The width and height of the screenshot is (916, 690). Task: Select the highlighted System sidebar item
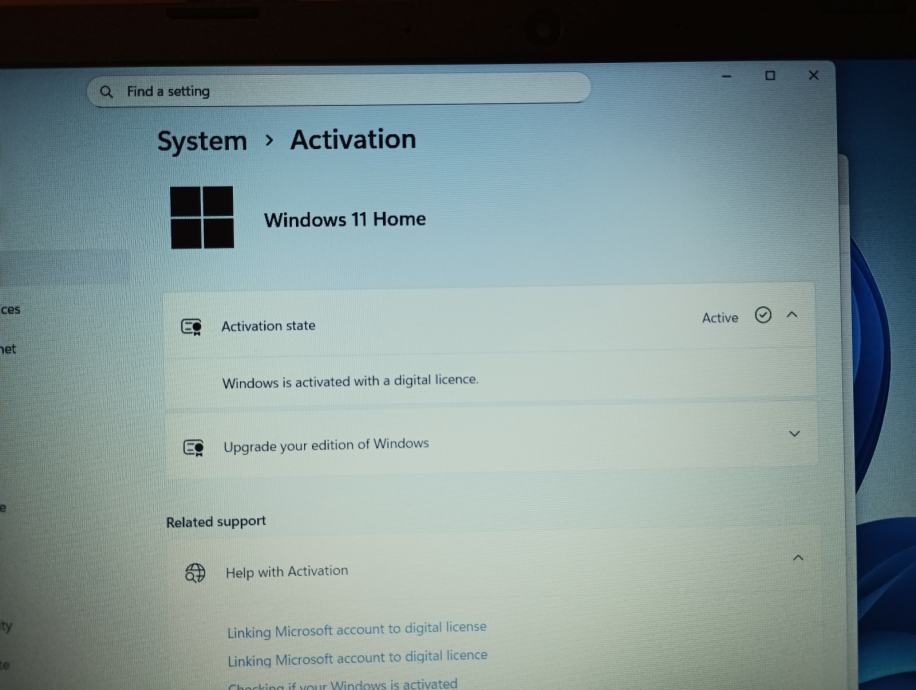tap(64, 268)
